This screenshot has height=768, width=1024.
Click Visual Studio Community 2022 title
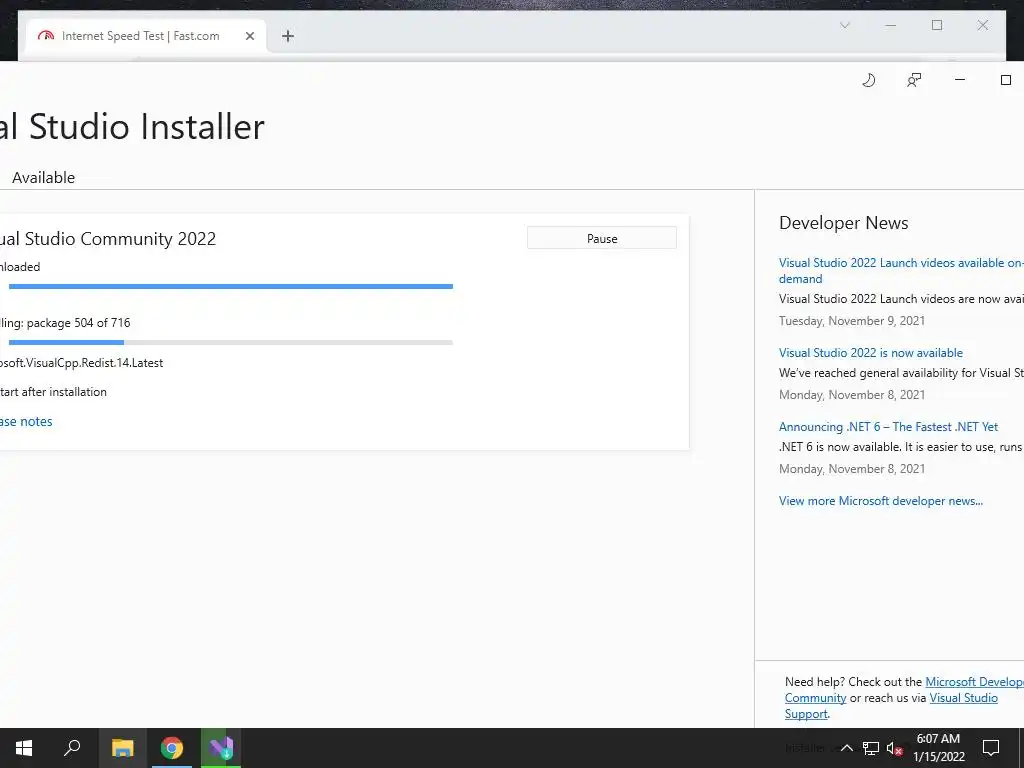click(x=108, y=239)
